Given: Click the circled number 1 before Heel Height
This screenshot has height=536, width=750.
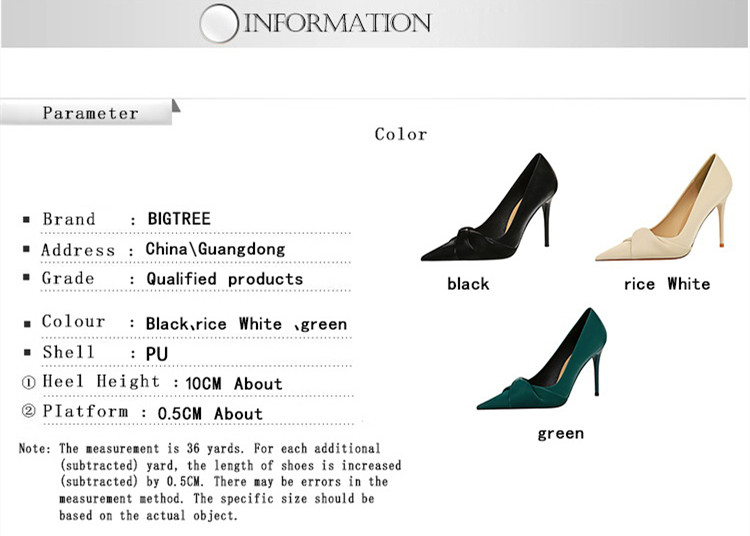Looking at the screenshot, I should [x=28, y=383].
